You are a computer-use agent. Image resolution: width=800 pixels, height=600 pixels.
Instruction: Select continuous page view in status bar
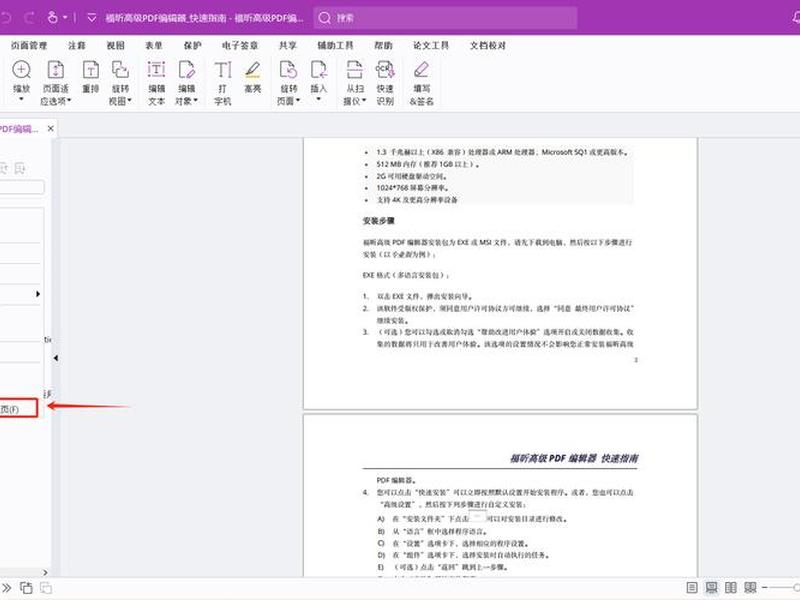click(x=711, y=588)
